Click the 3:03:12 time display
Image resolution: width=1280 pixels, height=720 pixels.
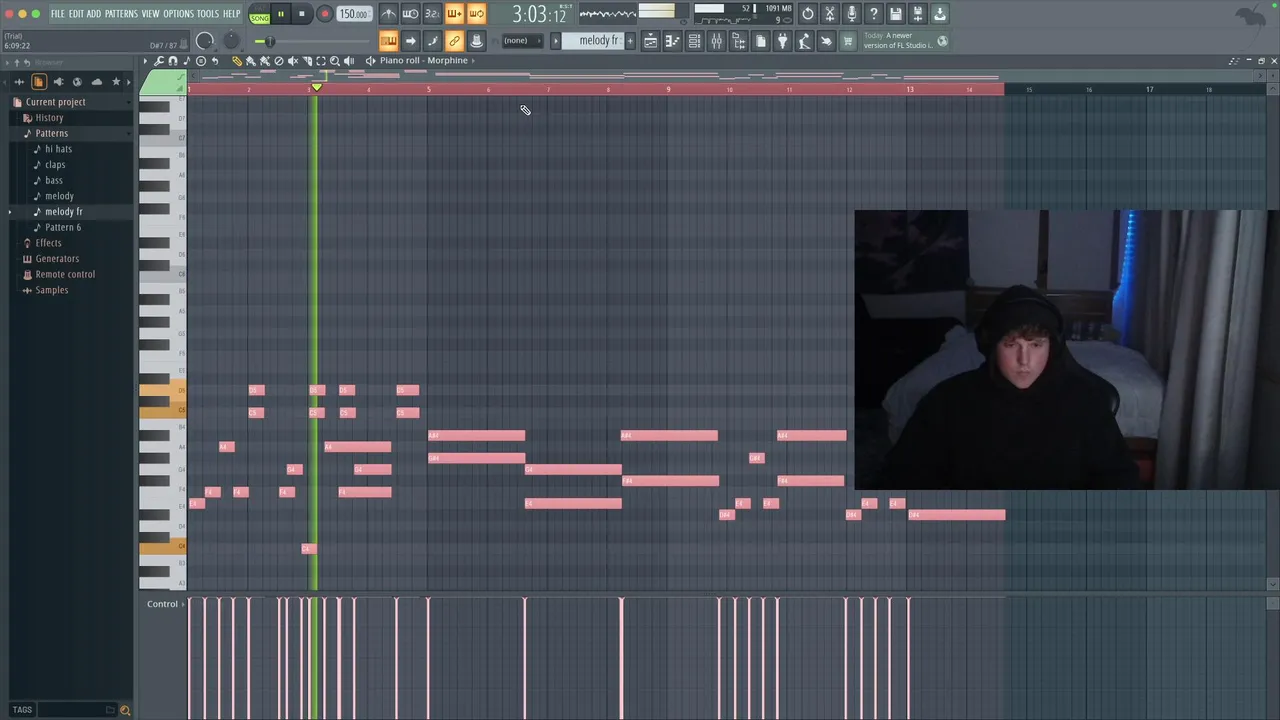point(539,15)
